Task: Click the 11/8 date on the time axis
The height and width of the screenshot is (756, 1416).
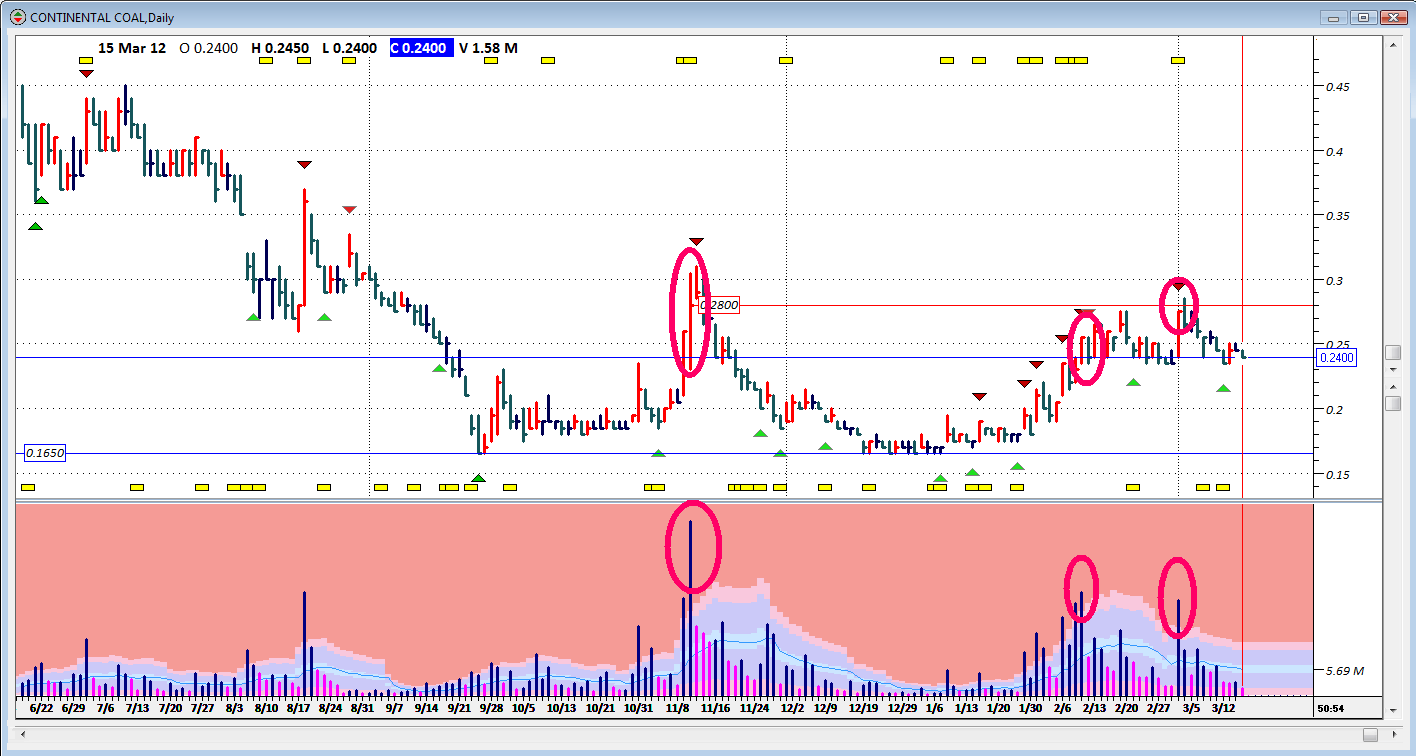Action: tap(678, 707)
